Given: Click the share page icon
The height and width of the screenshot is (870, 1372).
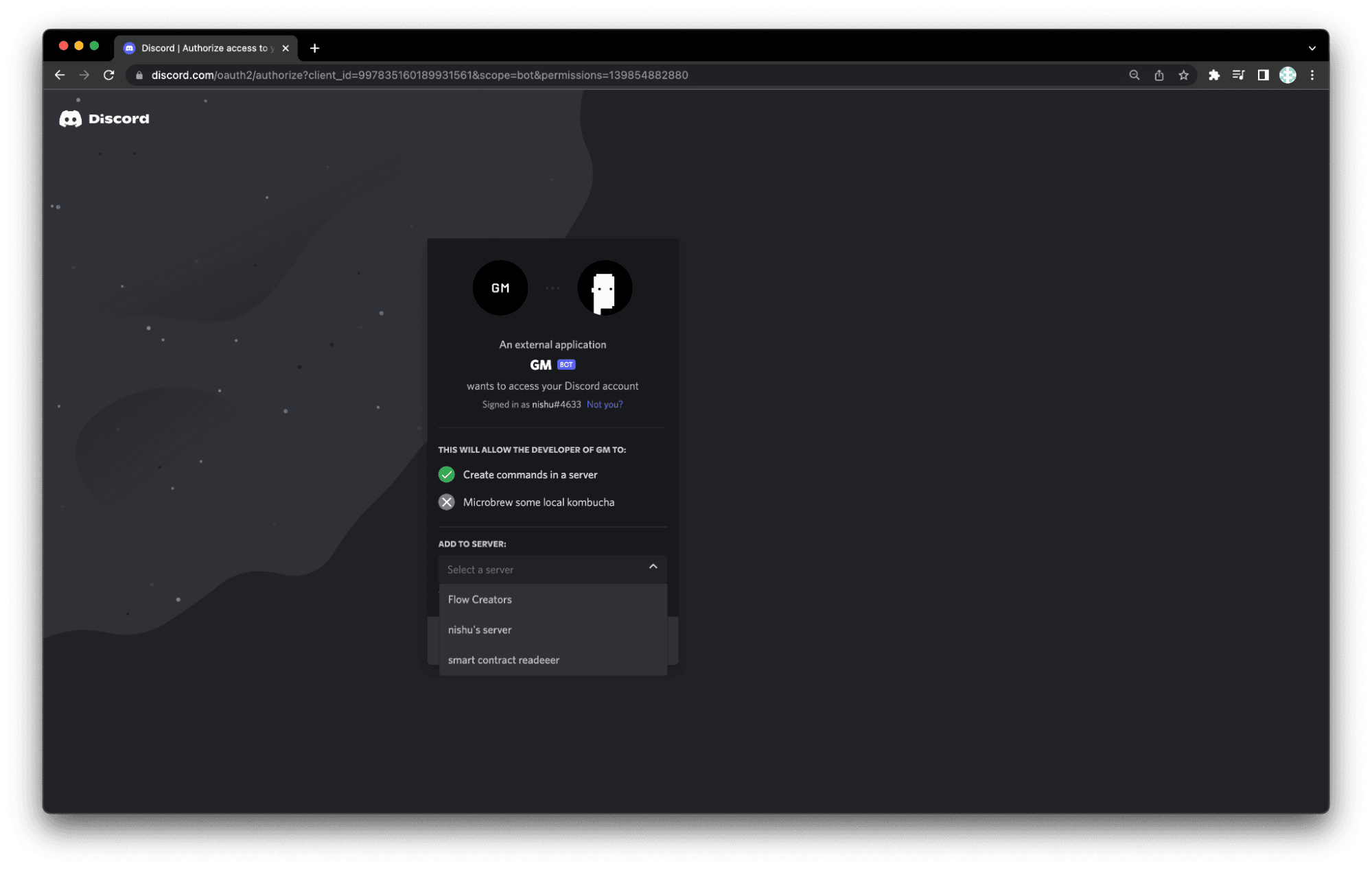Looking at the screenshot, I should coord(1159,75).
